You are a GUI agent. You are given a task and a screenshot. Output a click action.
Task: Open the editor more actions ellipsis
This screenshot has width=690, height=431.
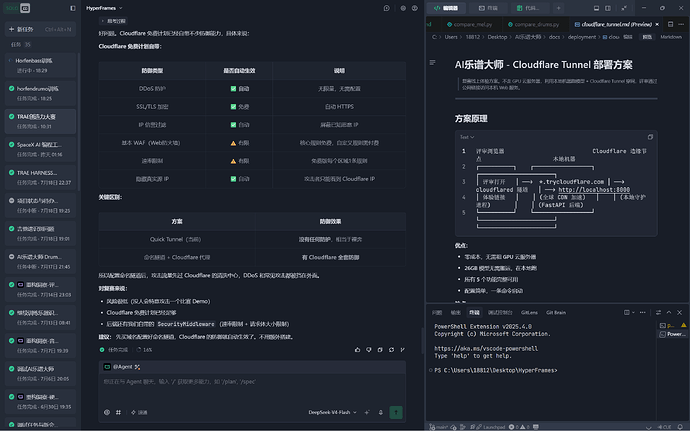coord(681,24)
